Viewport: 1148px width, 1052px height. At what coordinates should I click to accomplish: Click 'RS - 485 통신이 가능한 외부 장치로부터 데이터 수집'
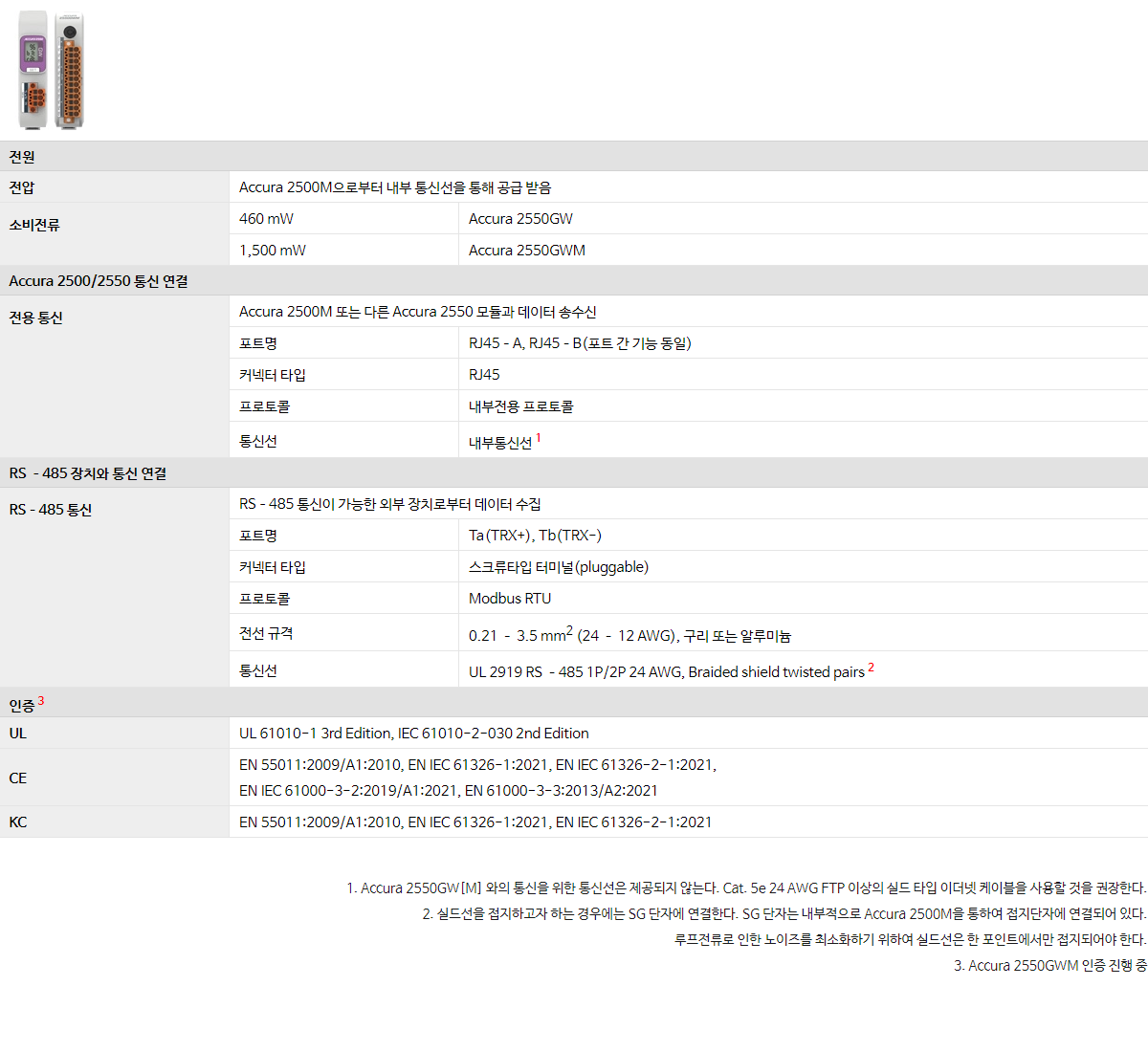(390, 504)
